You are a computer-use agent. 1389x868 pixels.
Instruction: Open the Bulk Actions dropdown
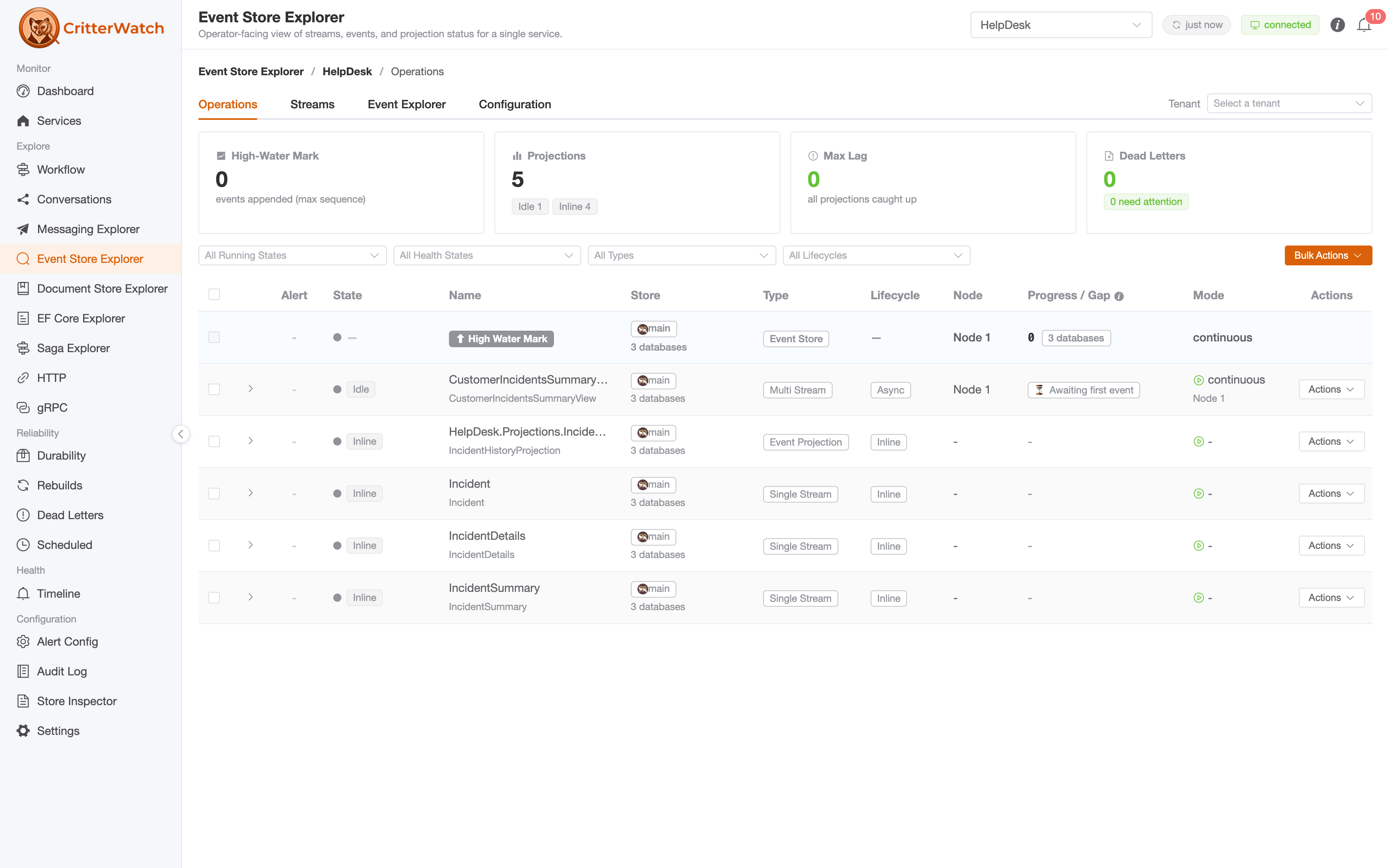pyautogui.click(x=1328, y=255)
